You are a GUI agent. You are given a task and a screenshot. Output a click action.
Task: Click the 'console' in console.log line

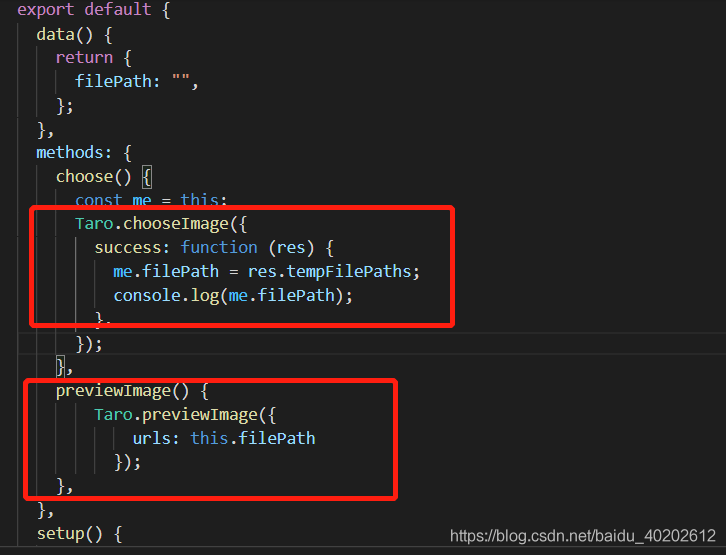pos(147,295)
